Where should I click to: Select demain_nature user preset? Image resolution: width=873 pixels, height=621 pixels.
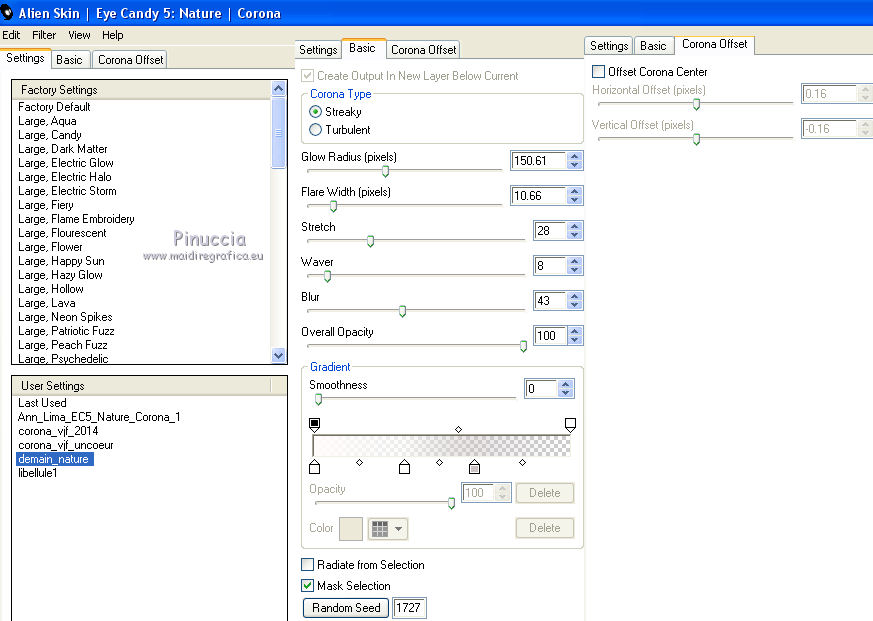click(x=54, y=459)
